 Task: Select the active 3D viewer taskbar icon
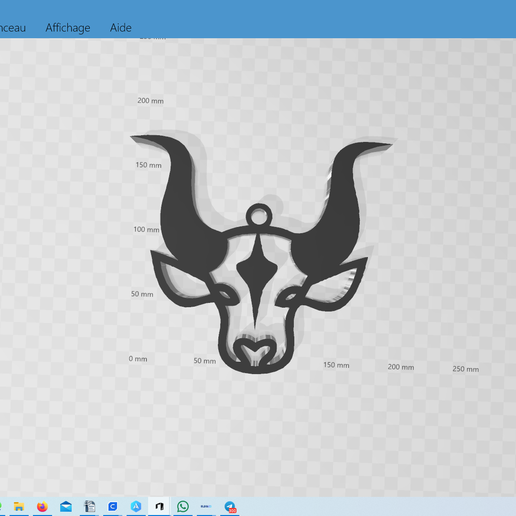(159, 507)
